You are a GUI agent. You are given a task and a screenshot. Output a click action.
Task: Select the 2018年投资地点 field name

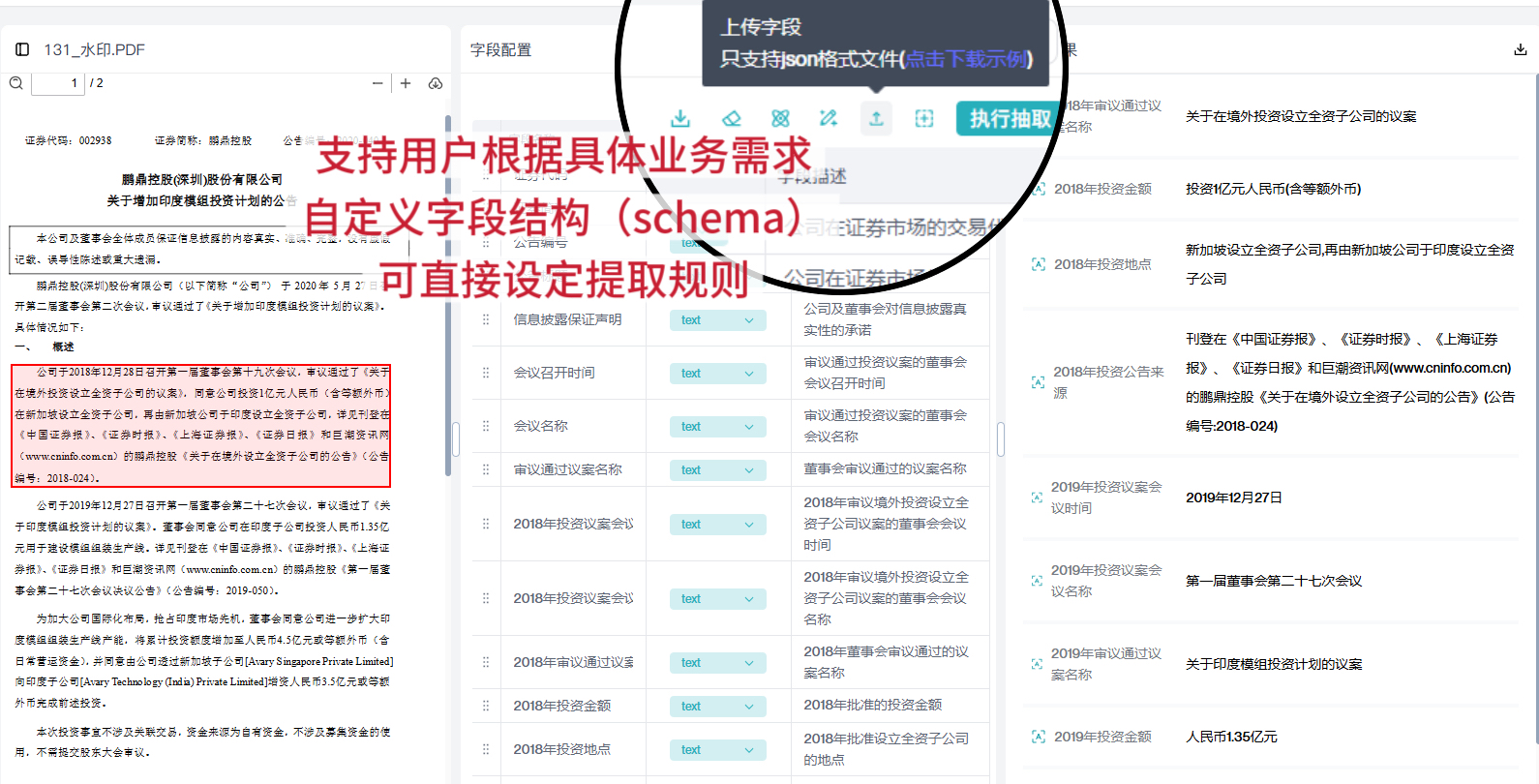pos(562,749)
